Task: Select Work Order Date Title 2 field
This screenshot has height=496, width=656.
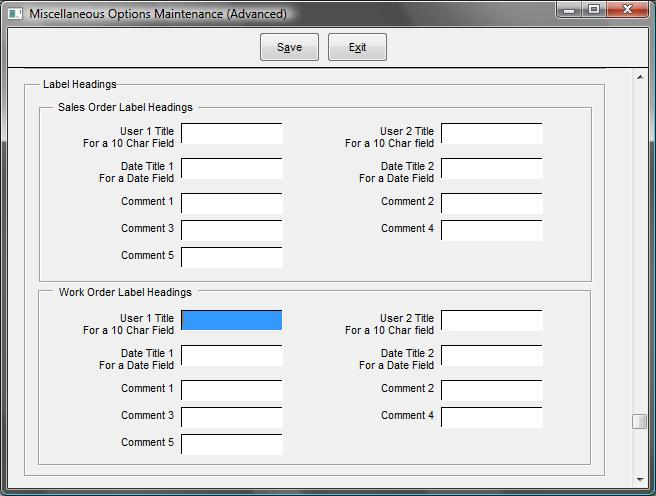Action: click(492, 356)
